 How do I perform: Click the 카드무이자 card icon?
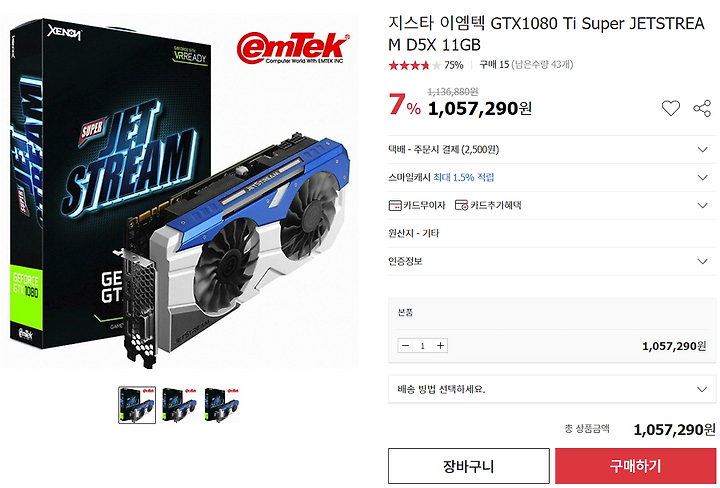395,205
